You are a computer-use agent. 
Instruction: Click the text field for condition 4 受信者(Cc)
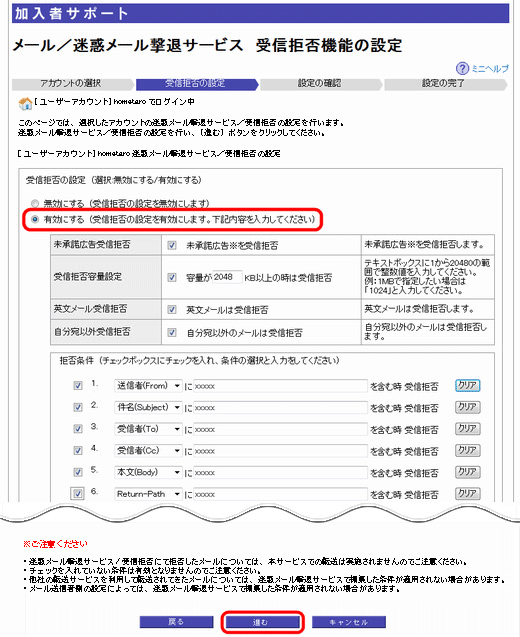pos(280,451)
